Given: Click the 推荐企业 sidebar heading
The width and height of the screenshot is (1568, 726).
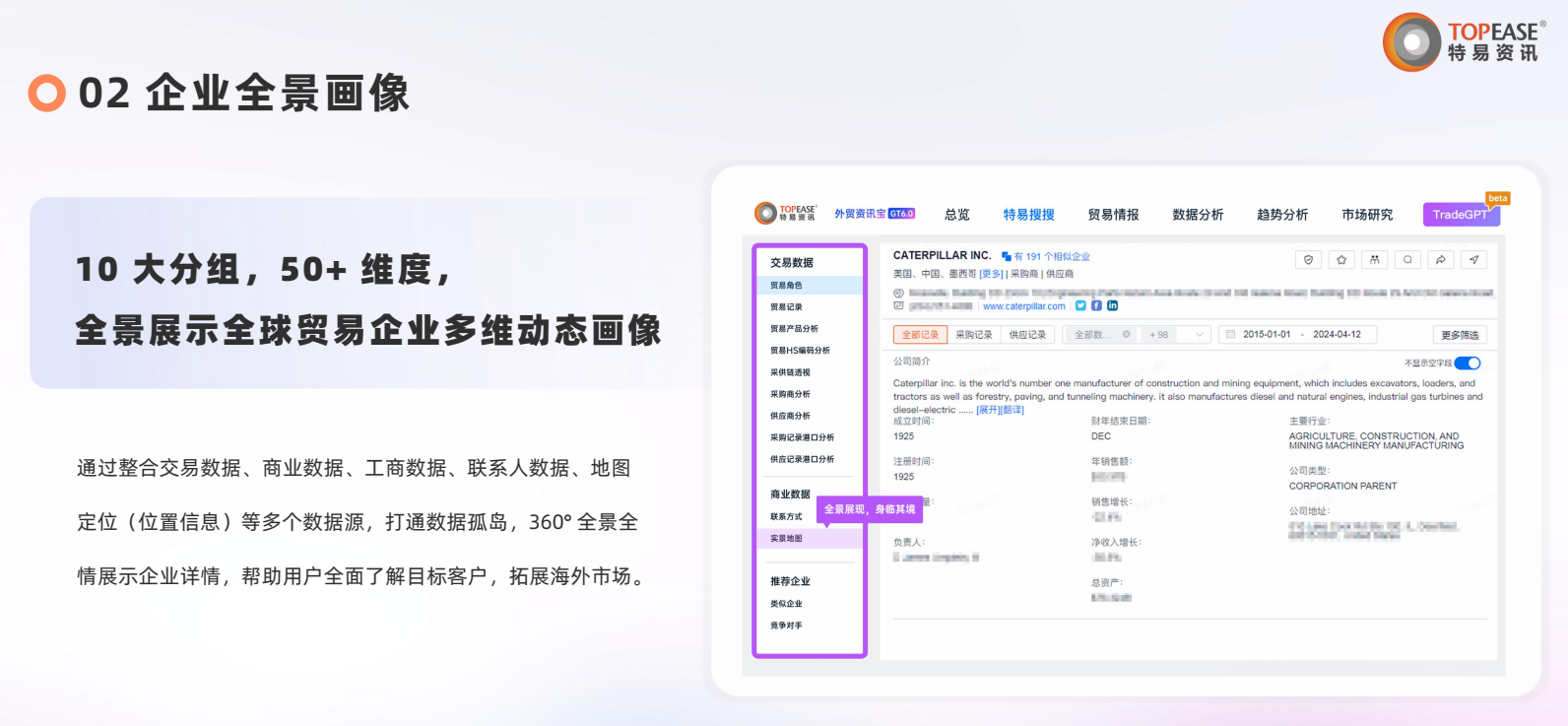Looking at the screenshot, I should pyautogui.click(x=790, y=581).
